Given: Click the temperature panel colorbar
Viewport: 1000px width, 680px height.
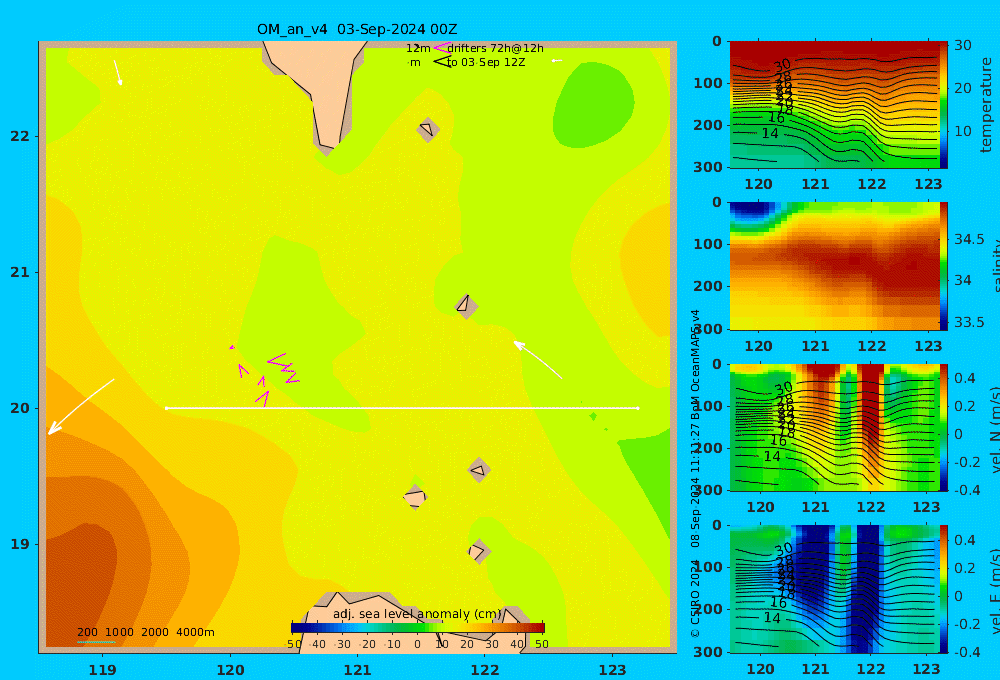Looking at the screenshot, I should point(944,105).
